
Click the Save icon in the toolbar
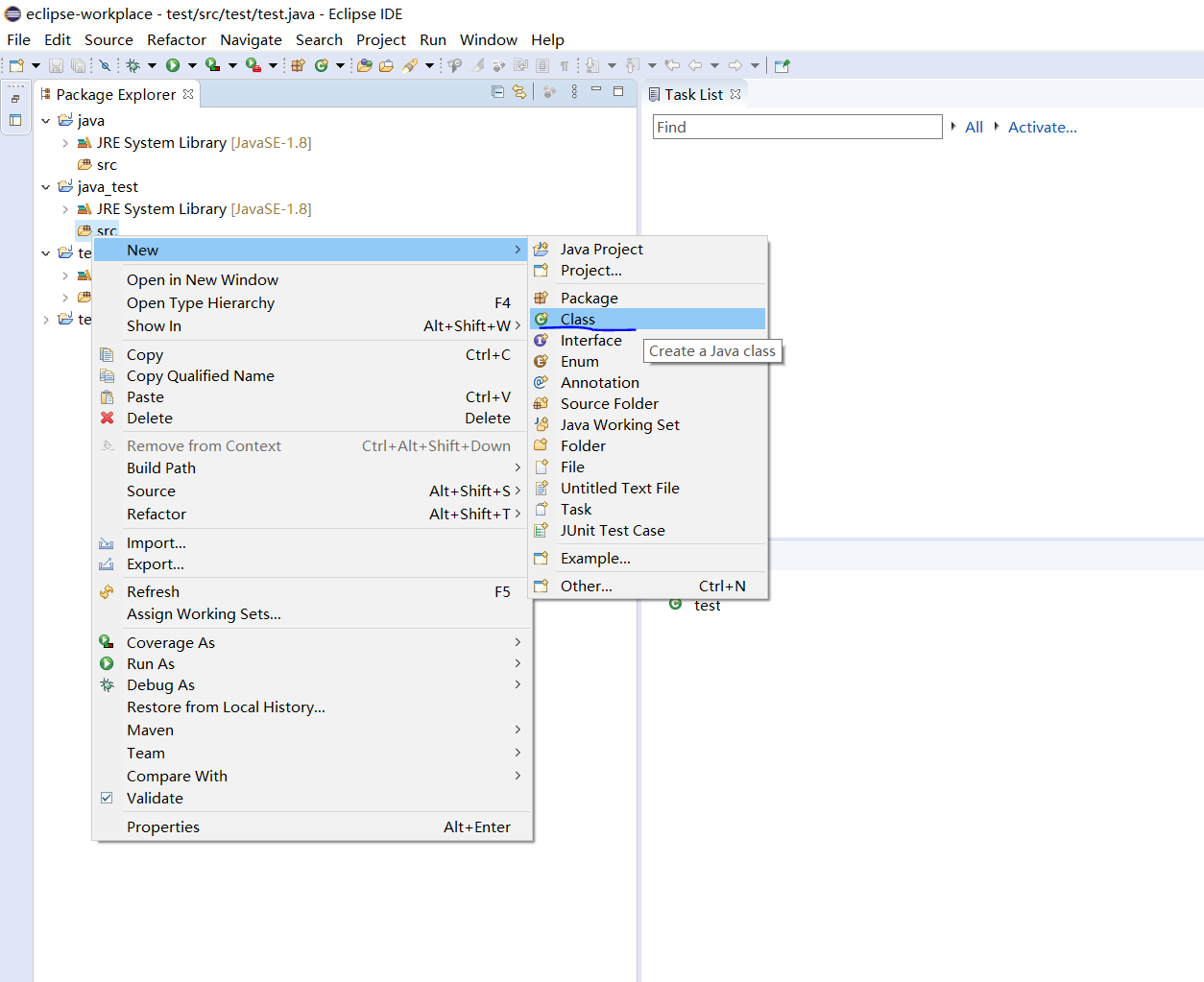(x=56, y=65)
